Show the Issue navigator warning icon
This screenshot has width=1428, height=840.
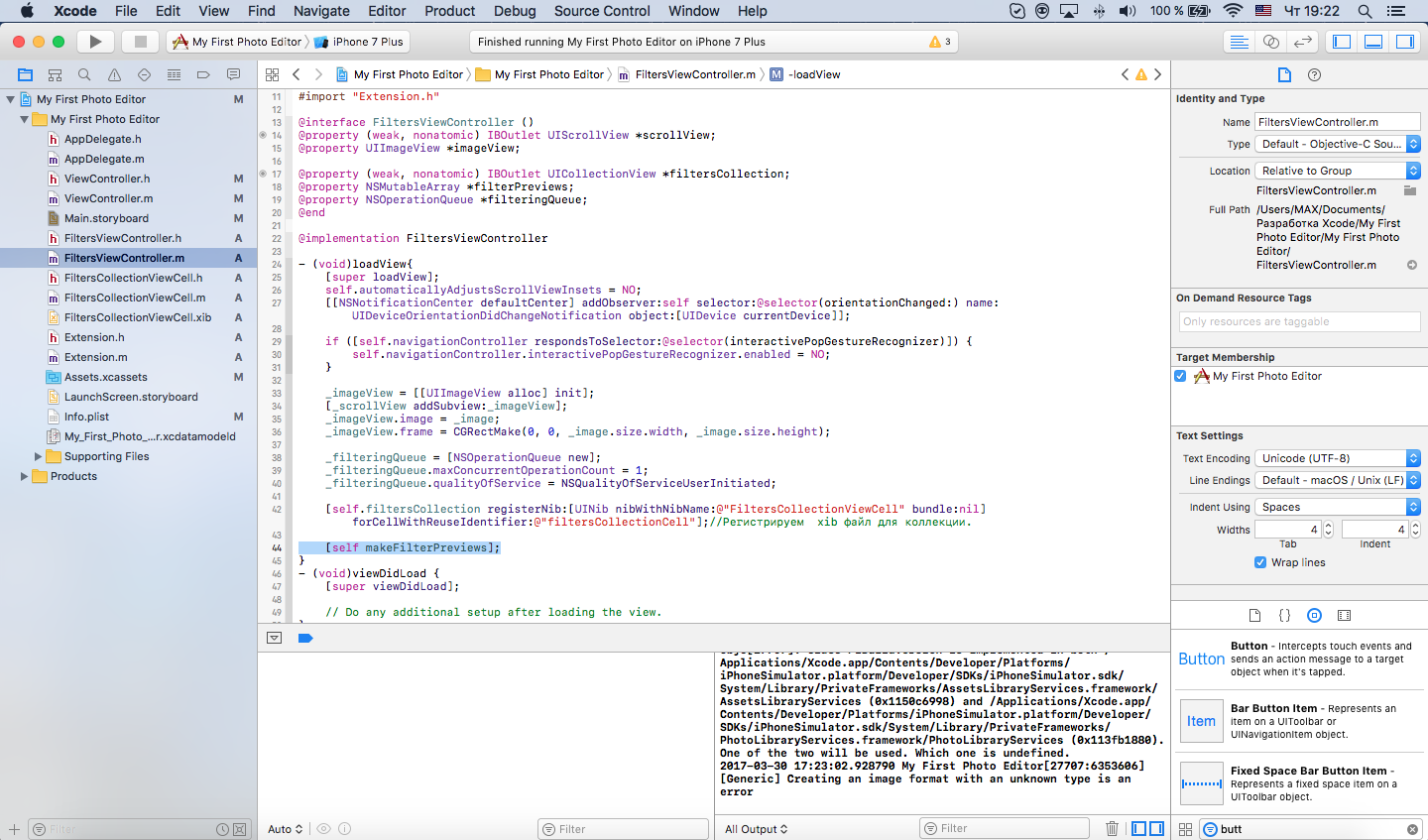point(114,74)
